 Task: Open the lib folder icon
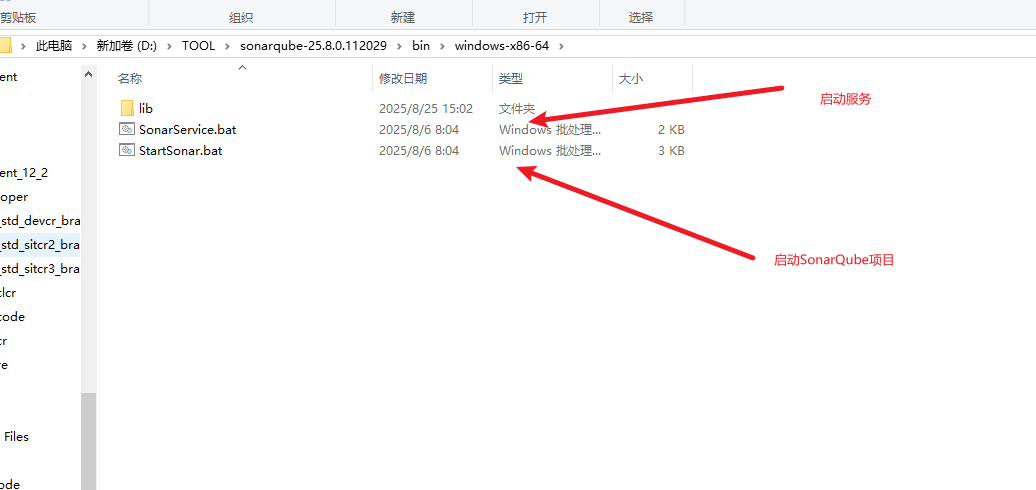(x=127, y=108)
